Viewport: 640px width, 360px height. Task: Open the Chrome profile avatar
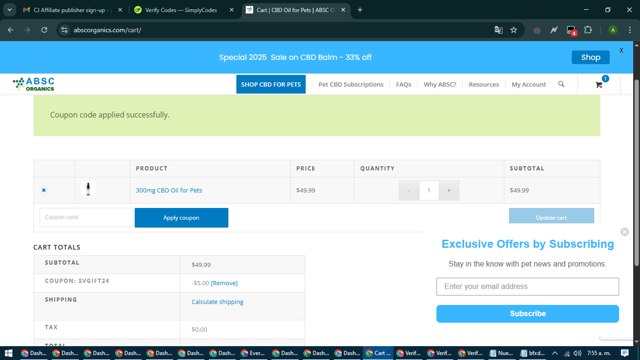point(613,30)
